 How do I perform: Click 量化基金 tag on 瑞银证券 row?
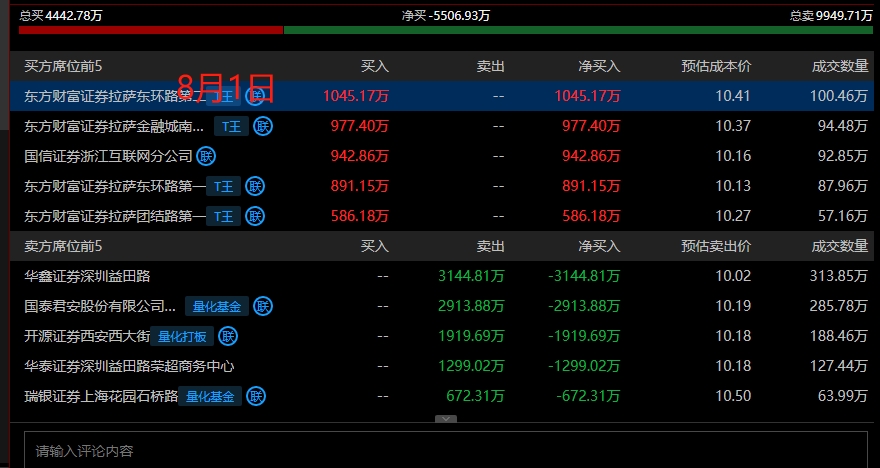point(210,397)
